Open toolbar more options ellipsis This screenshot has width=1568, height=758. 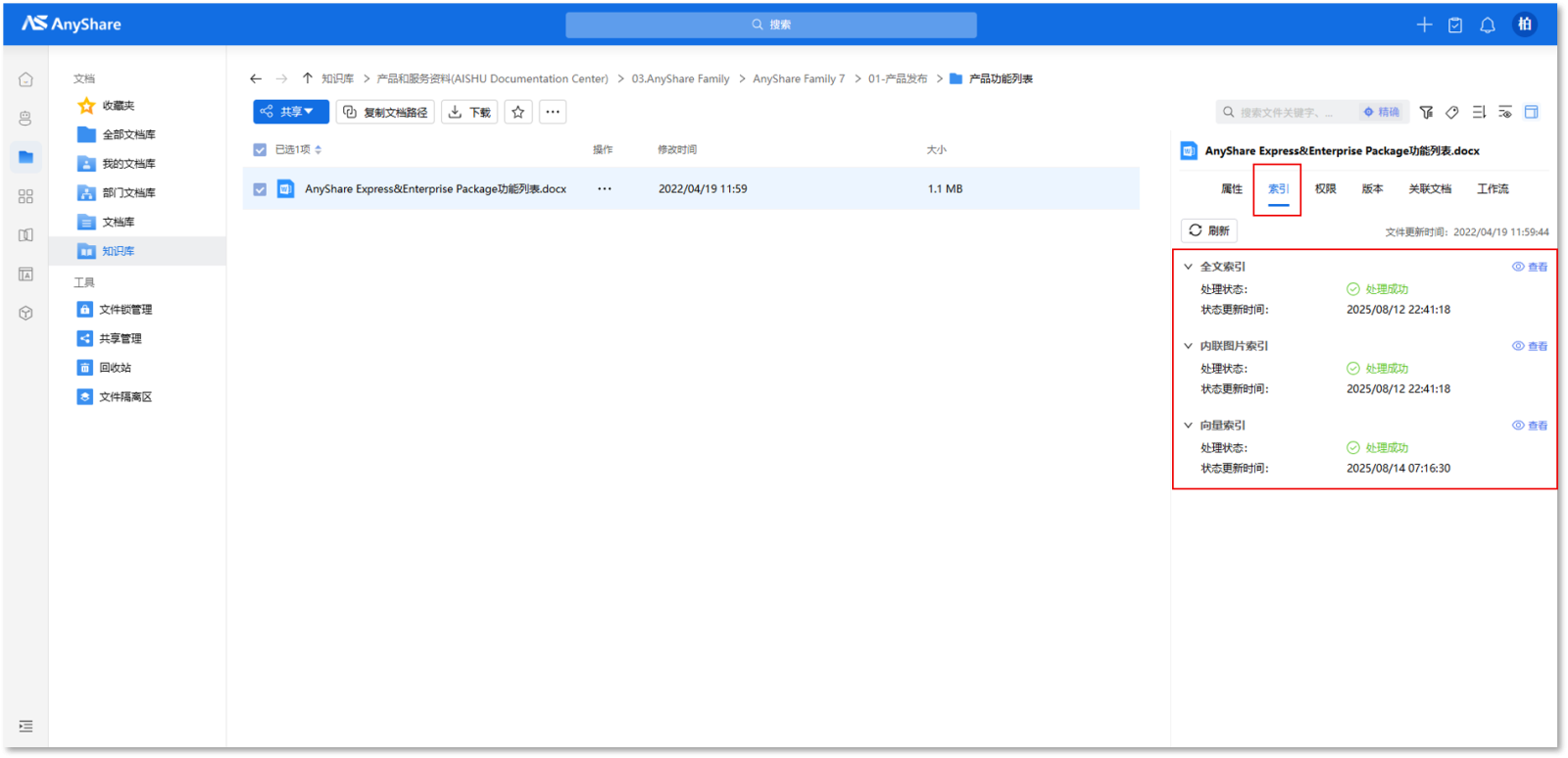(x=553, y=112)
